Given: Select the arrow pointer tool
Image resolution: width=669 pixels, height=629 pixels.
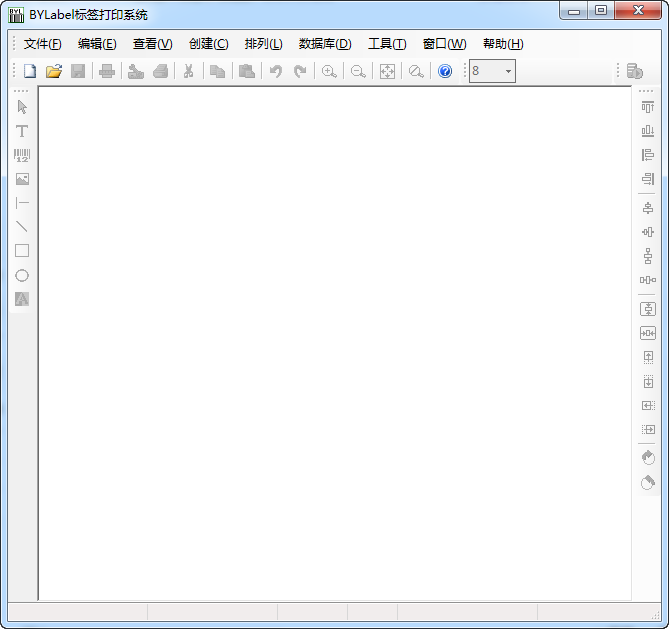Looking at the screenshot, I should tap(22, 107).
